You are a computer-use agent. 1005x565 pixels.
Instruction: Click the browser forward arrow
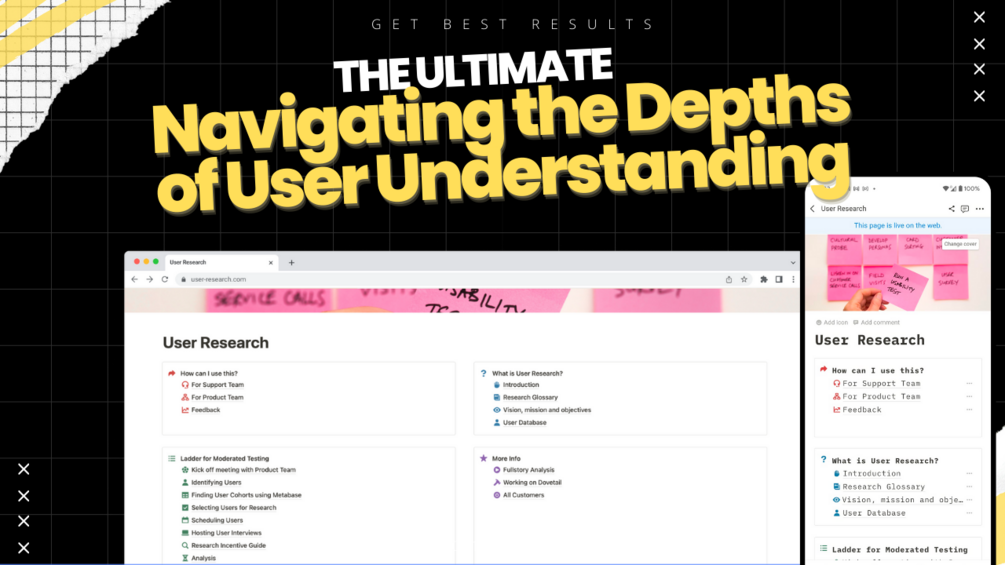(x=149, y=279)
